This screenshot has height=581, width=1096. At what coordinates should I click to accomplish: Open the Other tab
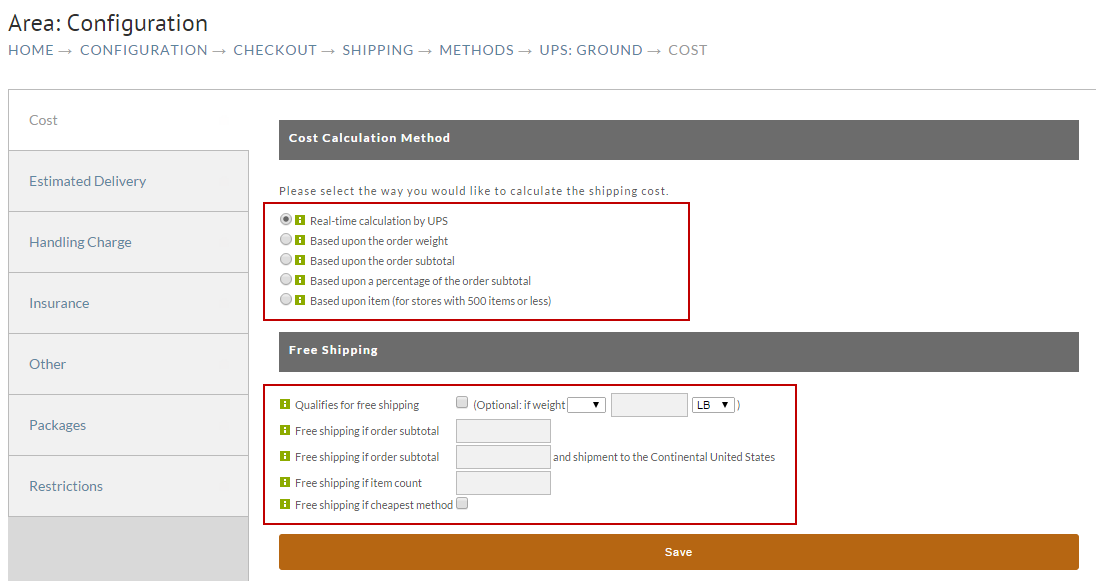pyautogui.click(x=129, y=364)
